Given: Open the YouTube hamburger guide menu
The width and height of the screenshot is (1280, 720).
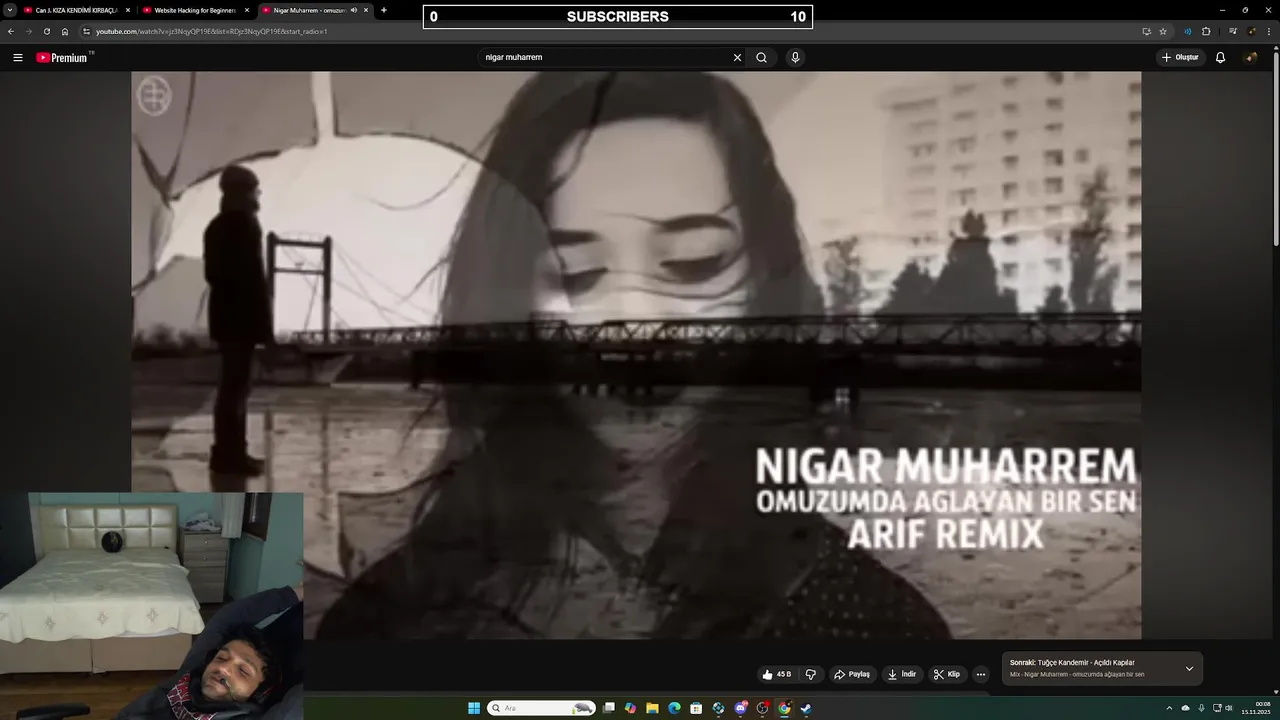Looking at the screenshot, I should (x=17, y=58).
